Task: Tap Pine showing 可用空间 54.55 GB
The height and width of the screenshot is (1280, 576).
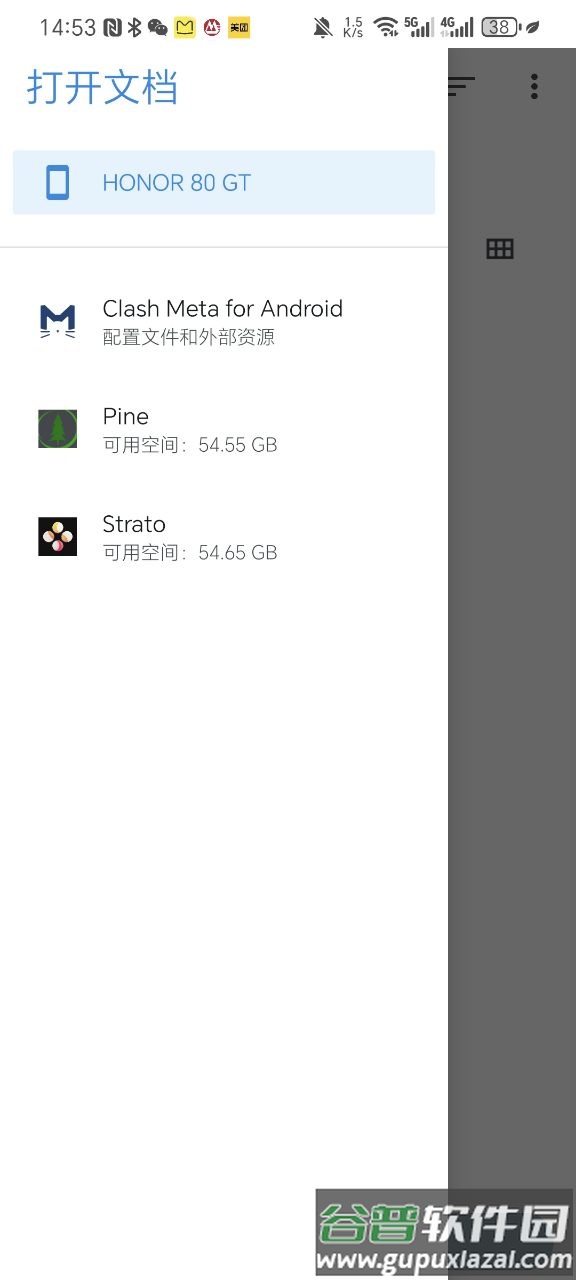Action: pos(190,430)
